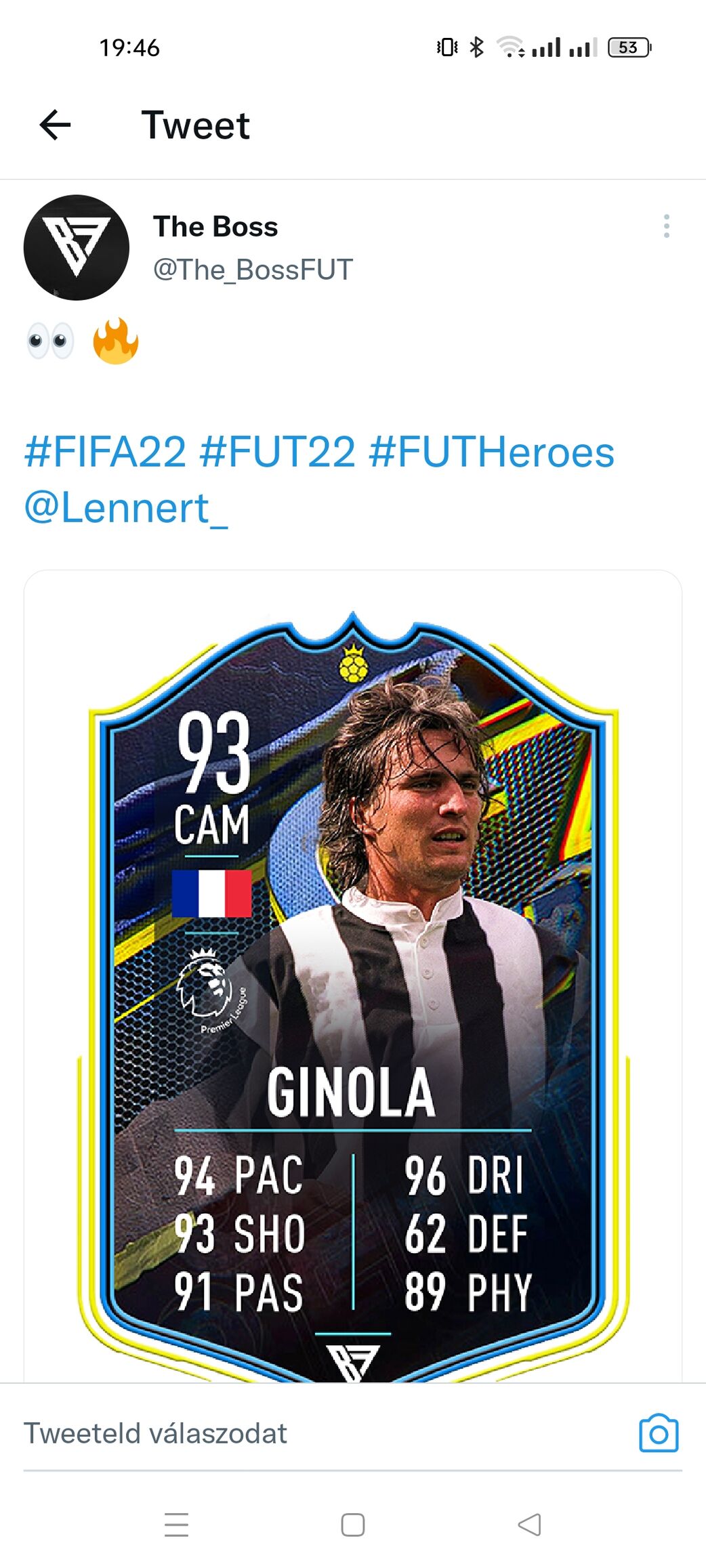Open the #FIFA22 hashtag

pos(105,452)
